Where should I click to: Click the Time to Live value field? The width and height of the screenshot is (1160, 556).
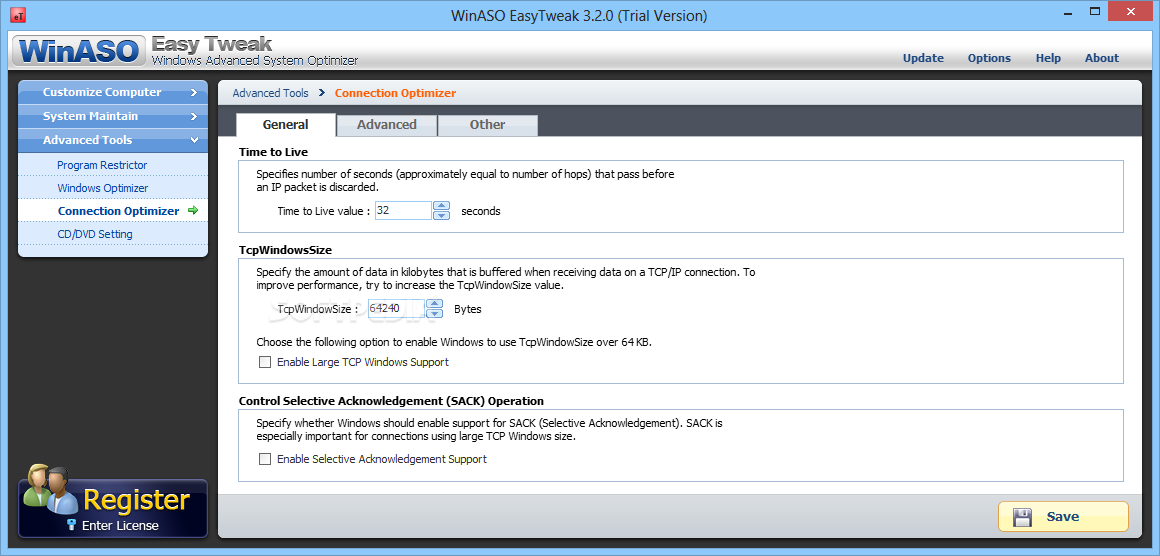point(402,211)
